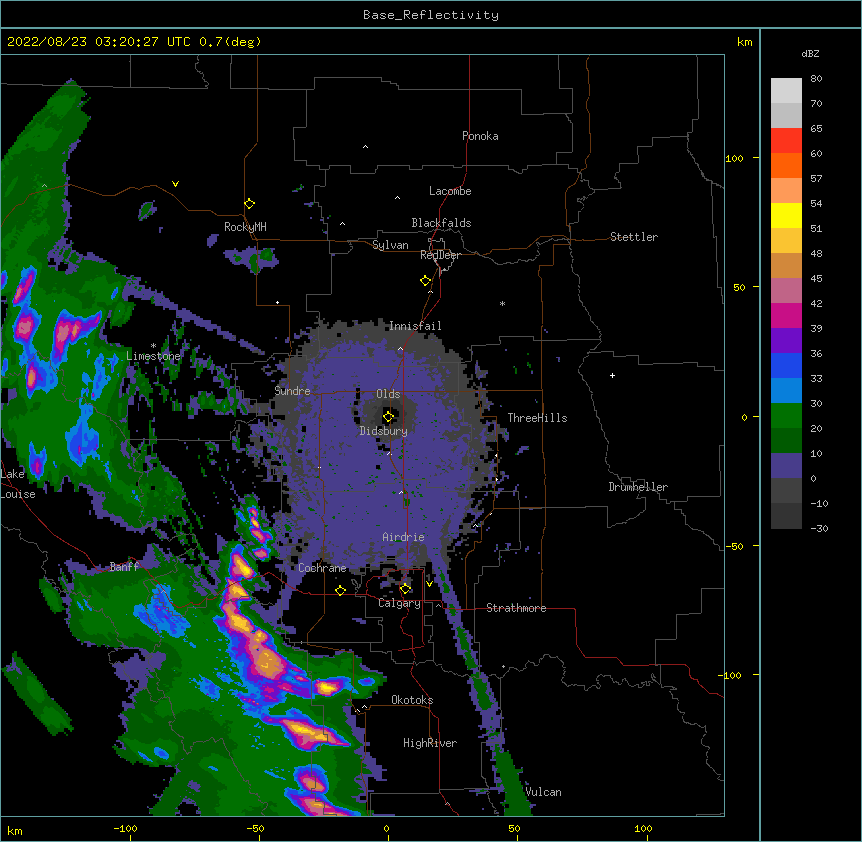The height and width of the screenshot is (842, 862).
Task: Click the white plus marker west of Drumheller
Action: 612,375
